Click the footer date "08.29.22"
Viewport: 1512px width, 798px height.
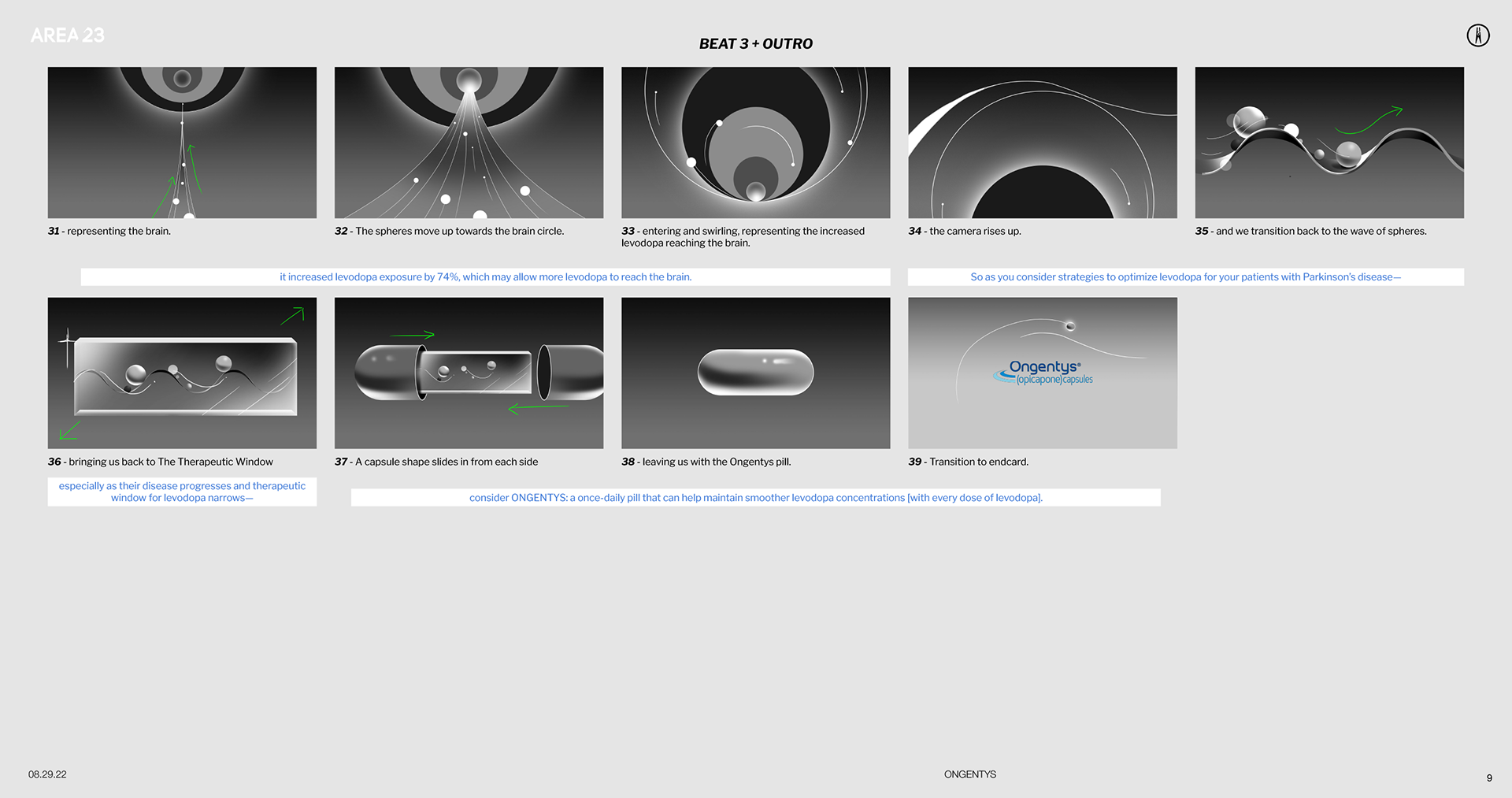click(47, 774)
